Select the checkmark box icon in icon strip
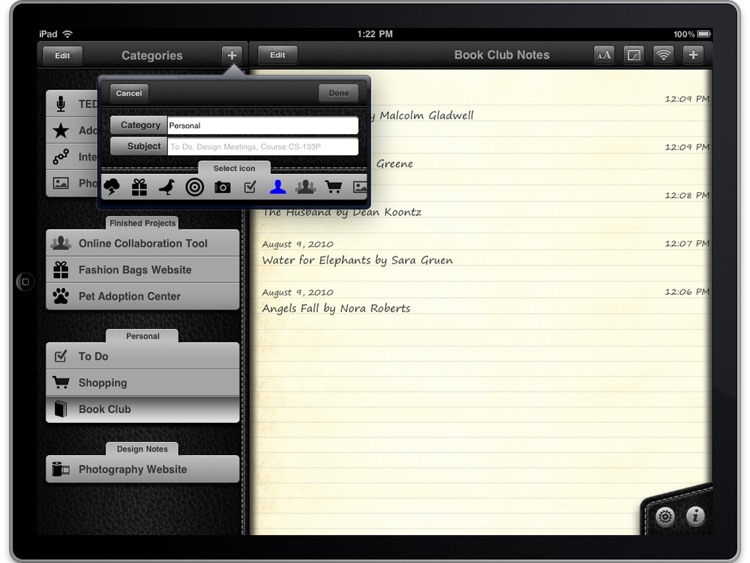The image size is (750, 563). pyautogui.click(x=250, y=187)
